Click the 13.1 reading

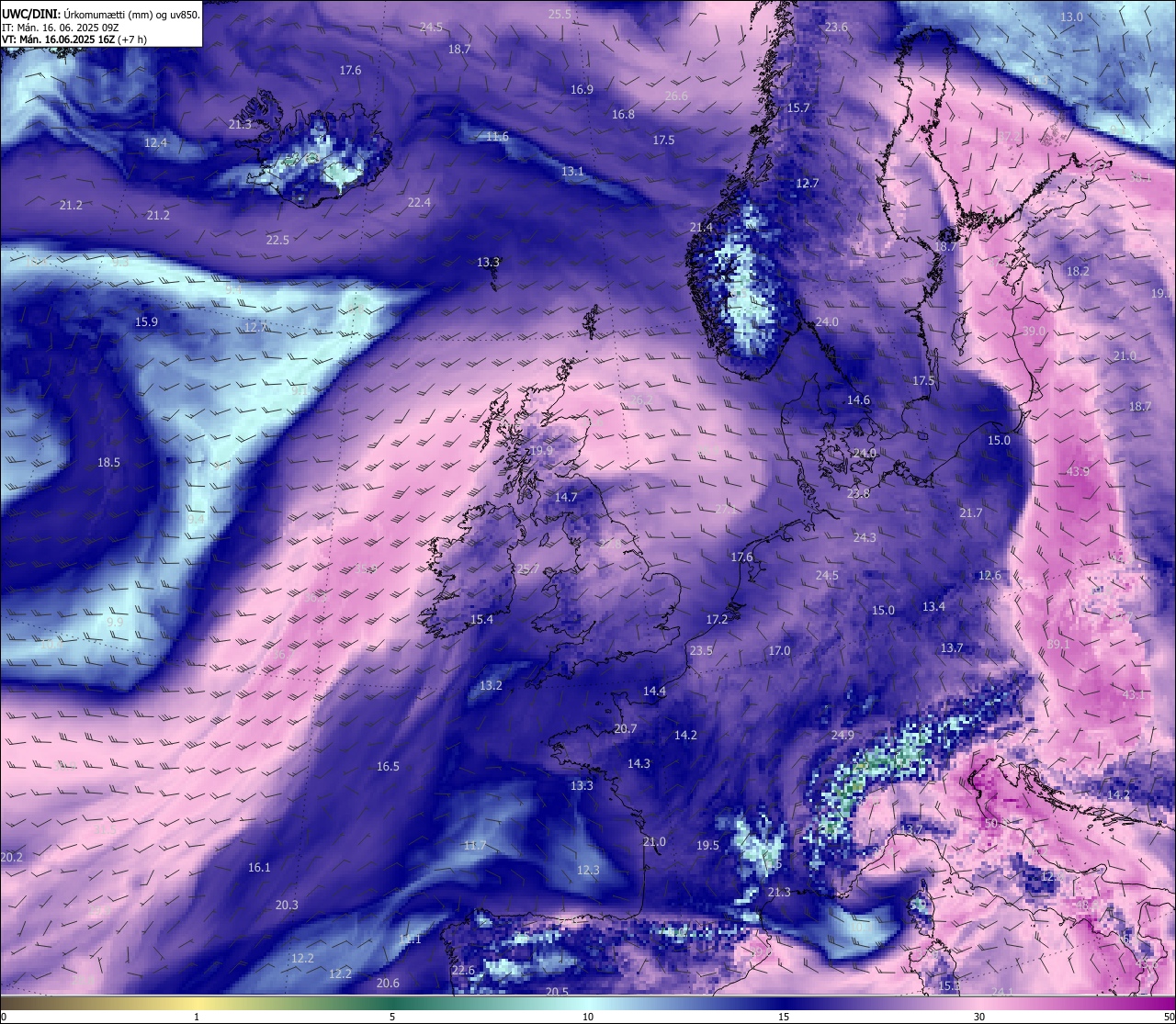[x=572, y=172]
